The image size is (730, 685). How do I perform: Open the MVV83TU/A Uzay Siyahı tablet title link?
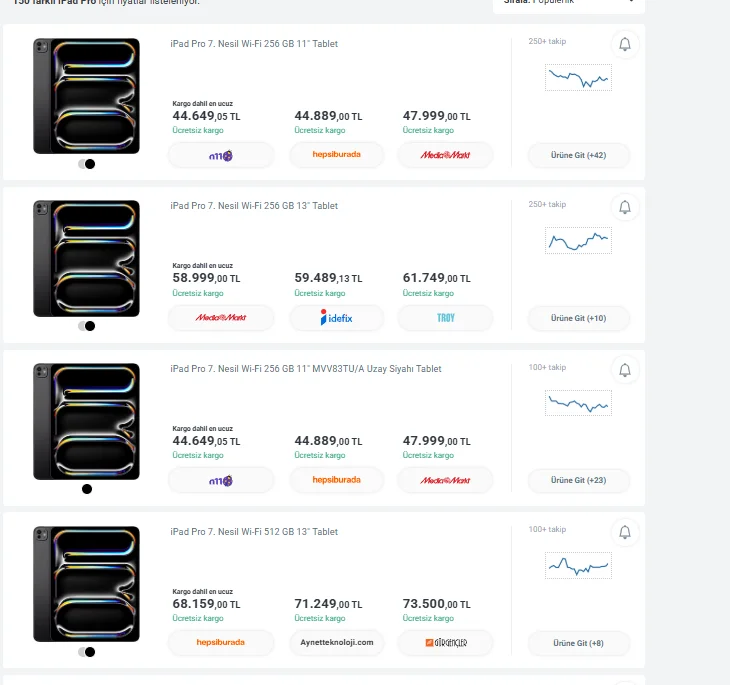tap(305, 369)
